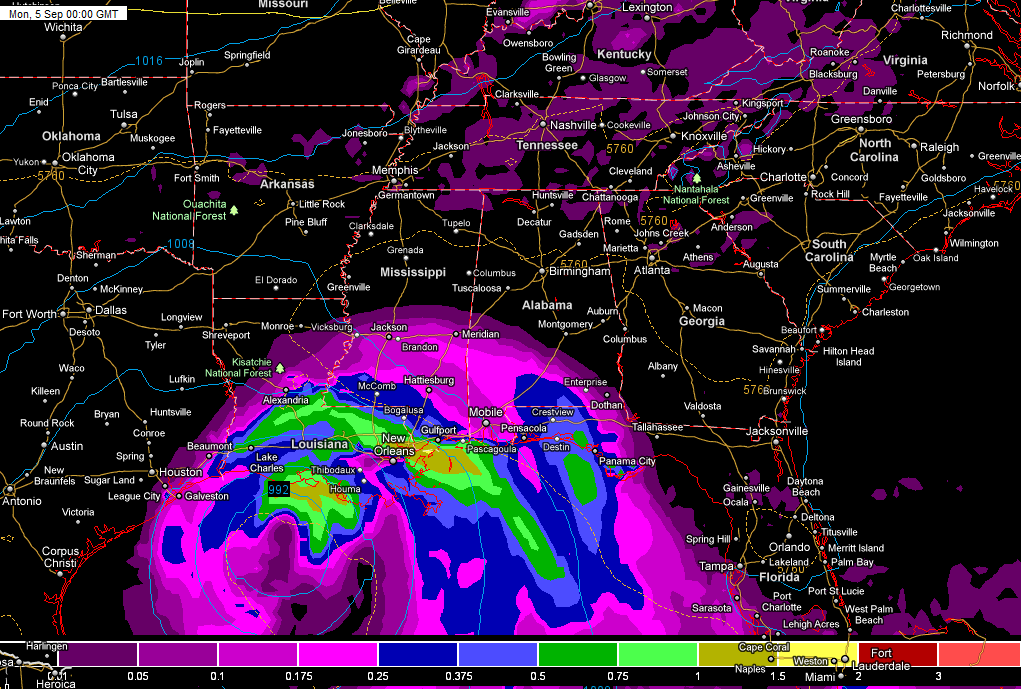1021x689 pixels.
Task: Click the 'Richmond' city label
Action: click(967, 35)
